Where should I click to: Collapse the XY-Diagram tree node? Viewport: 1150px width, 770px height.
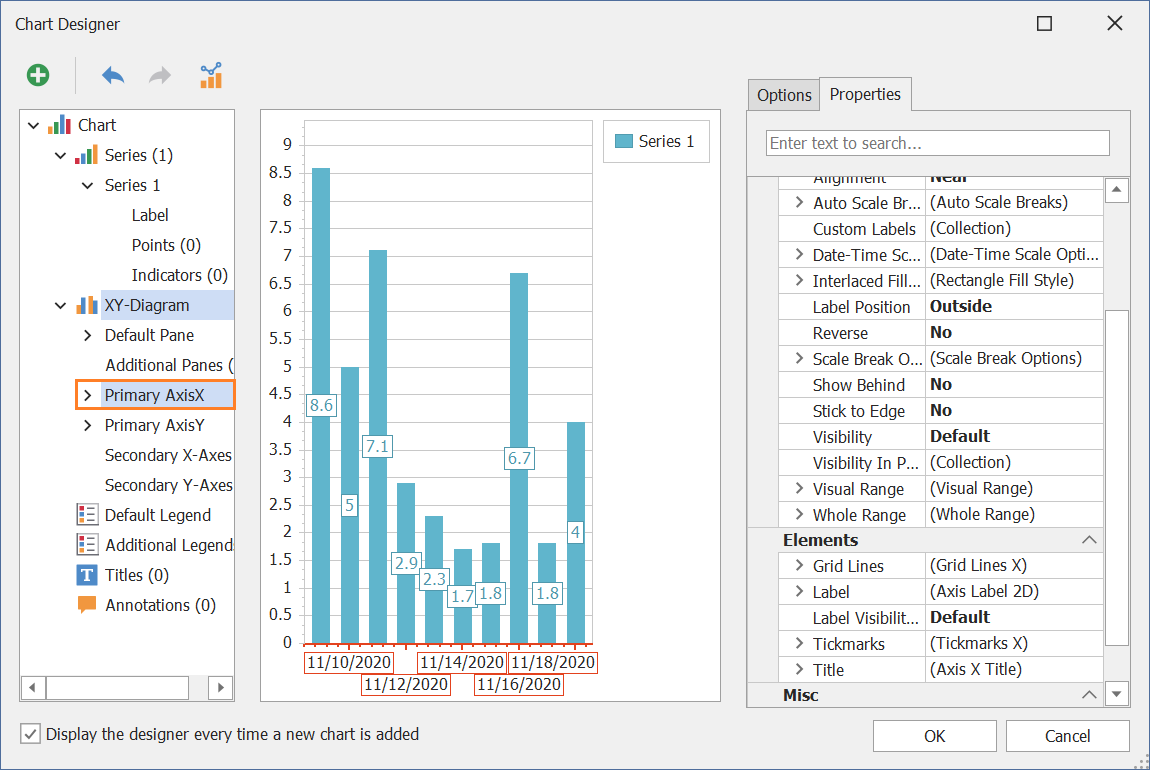(60, 306)
